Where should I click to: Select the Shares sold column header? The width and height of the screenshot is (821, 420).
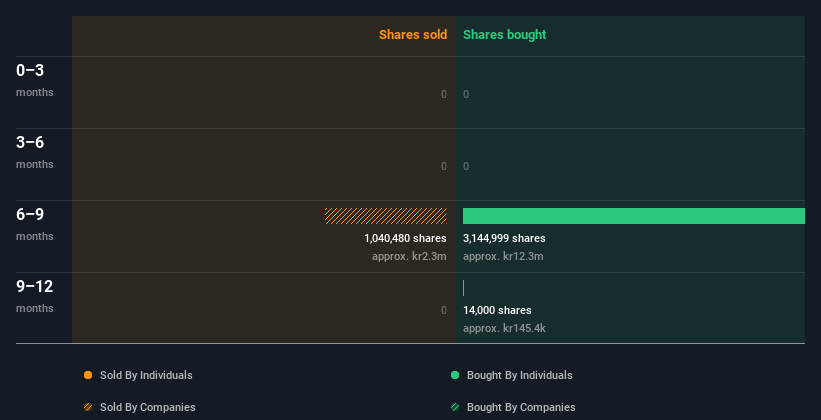coord(413,35)
